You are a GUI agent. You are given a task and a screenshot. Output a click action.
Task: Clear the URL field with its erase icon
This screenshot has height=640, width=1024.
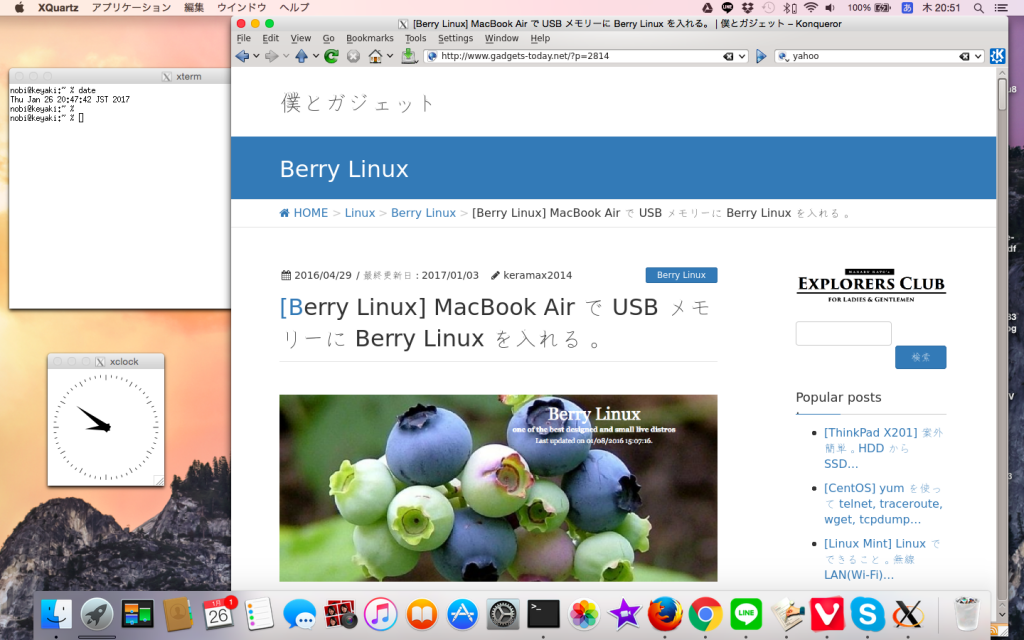tap(728, 56)
